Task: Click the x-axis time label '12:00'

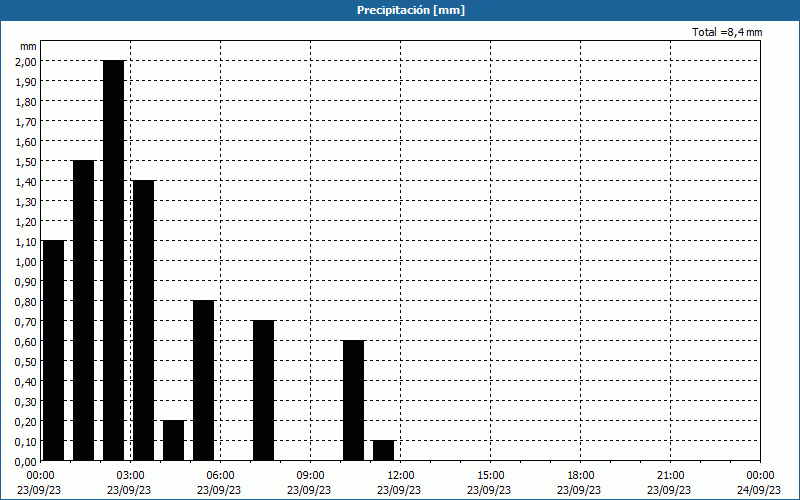Action: click(x=401, y=476)
